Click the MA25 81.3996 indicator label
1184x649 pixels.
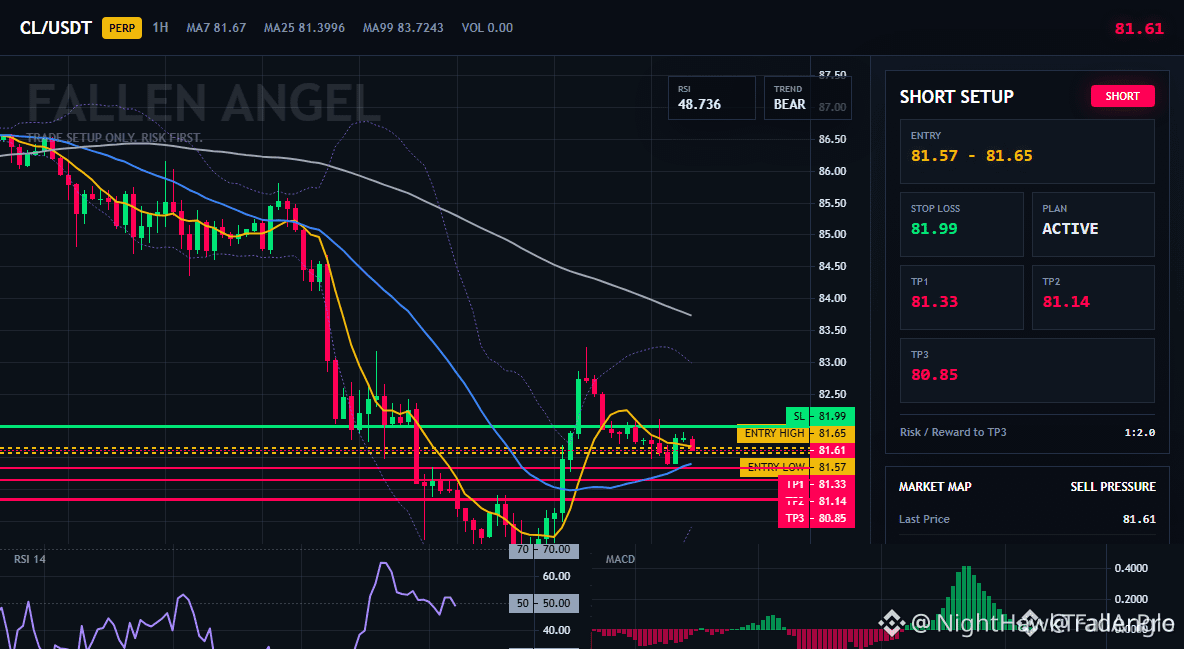tap(304, 28)
